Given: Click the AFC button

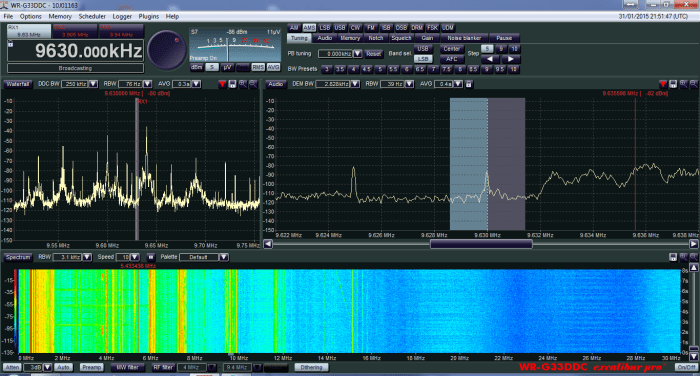Looking at the screenshot, I should pyautogui.click(x=452, y=59).
